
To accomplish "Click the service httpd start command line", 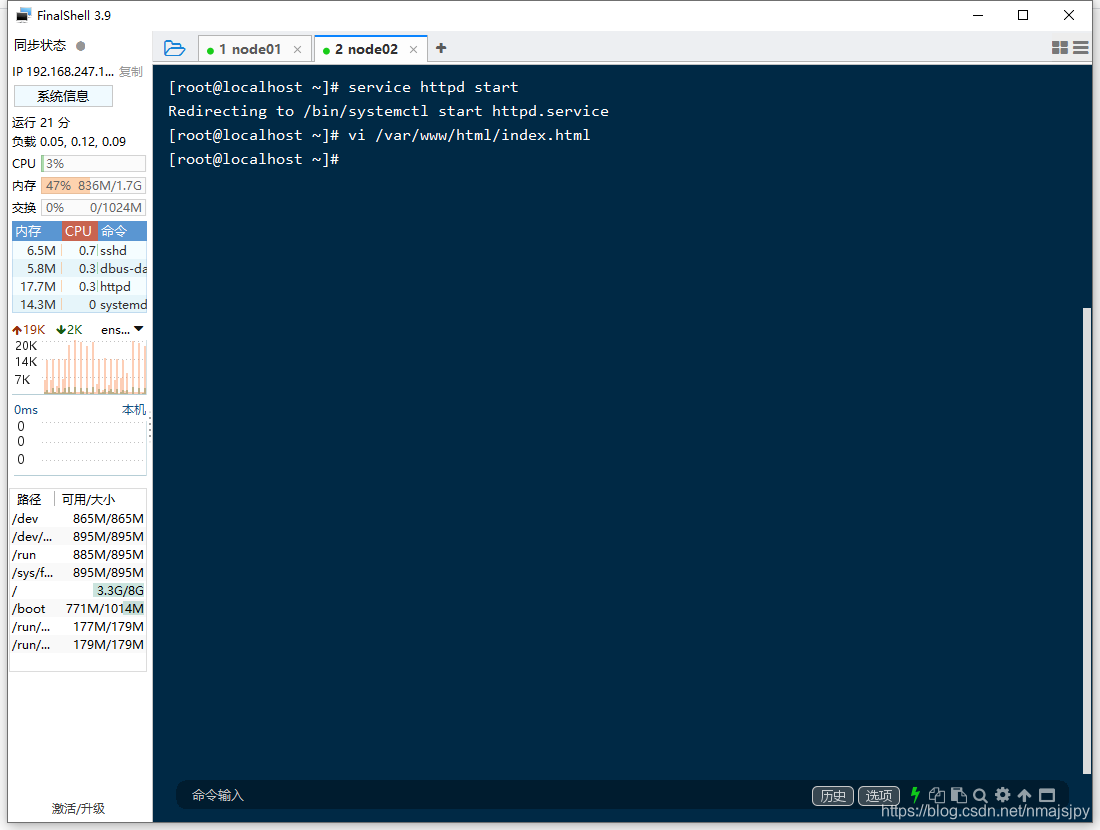I will click(343, 88).
